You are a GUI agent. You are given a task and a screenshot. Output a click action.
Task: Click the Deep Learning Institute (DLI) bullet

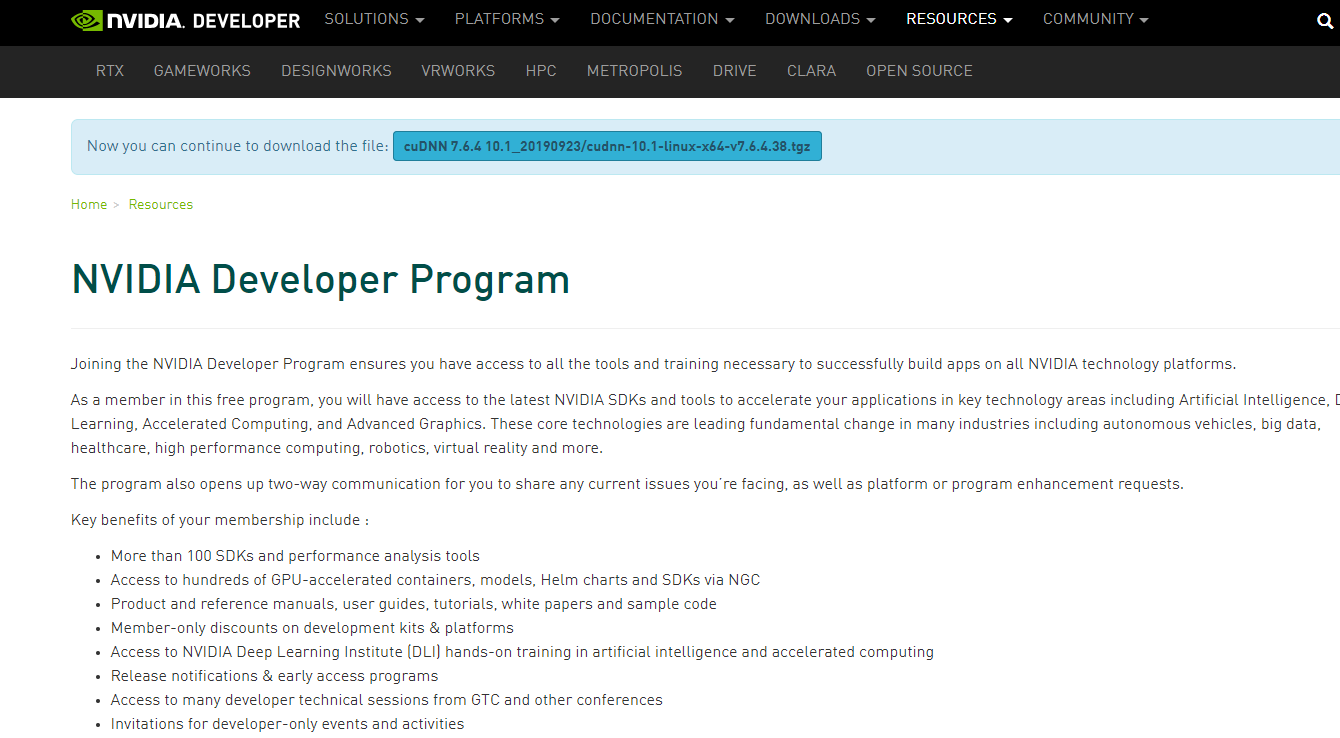522,652
